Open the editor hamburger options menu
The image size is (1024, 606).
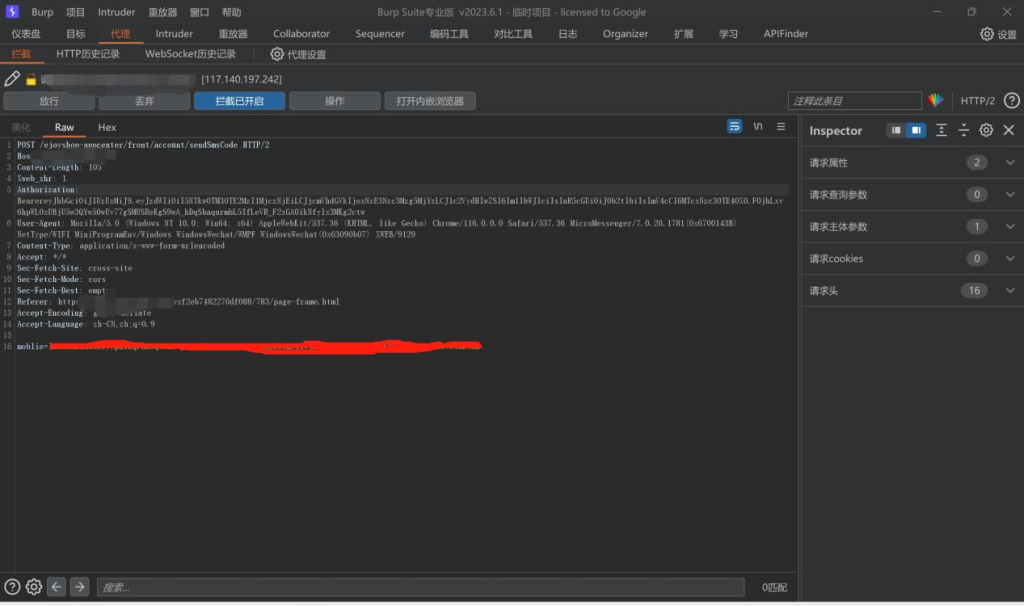781,127
